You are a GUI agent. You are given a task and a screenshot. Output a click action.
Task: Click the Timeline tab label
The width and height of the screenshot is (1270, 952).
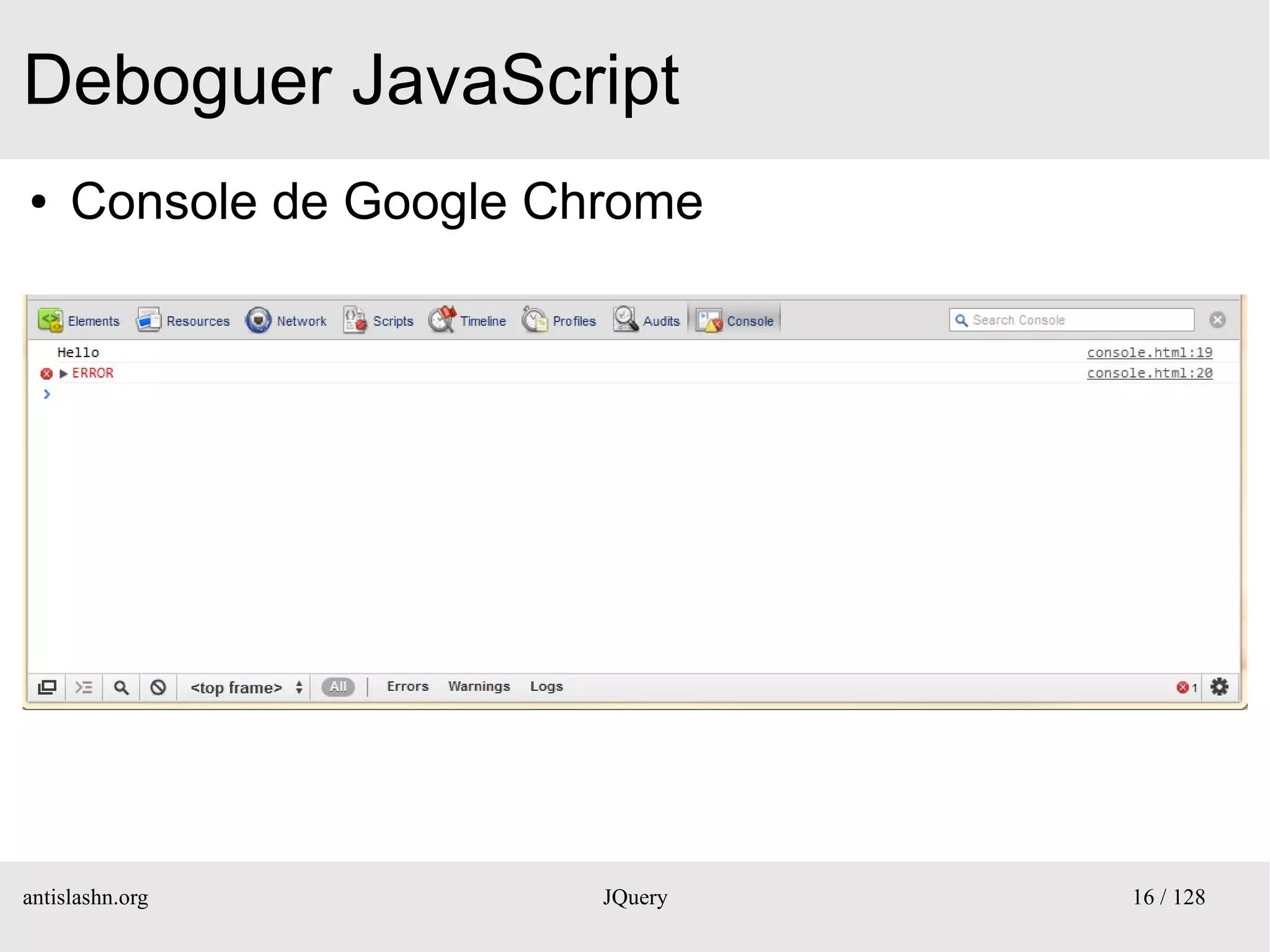[483, 321]
